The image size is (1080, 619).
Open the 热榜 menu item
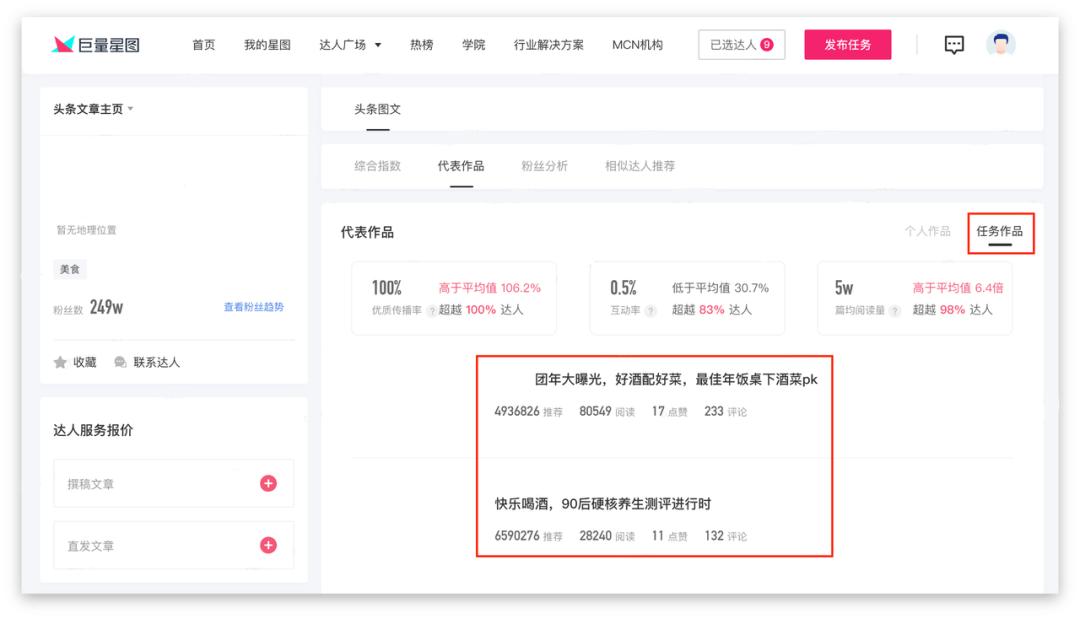tap(421, 44)
